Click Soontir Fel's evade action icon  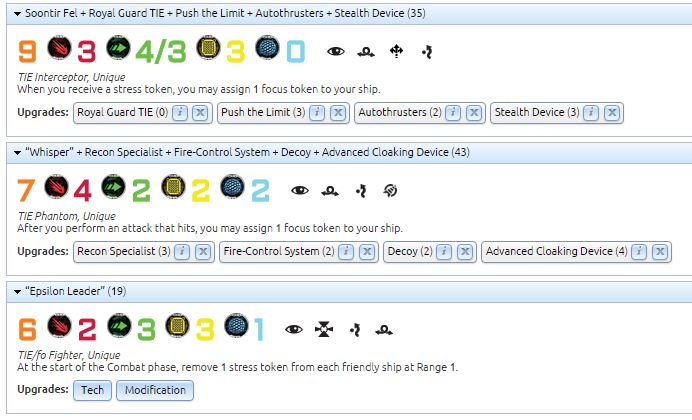tap(427, 52)
